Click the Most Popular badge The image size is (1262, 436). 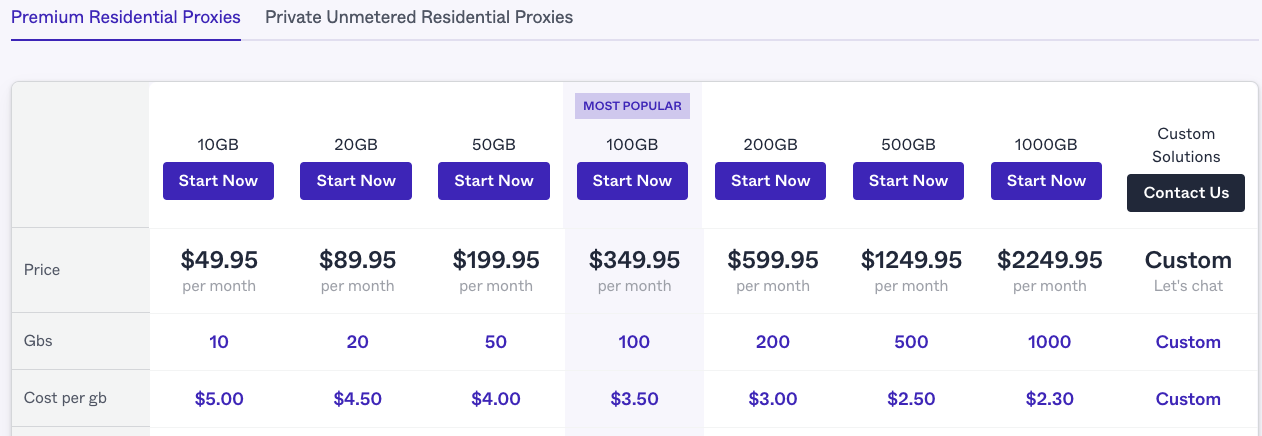pos(633,106)
